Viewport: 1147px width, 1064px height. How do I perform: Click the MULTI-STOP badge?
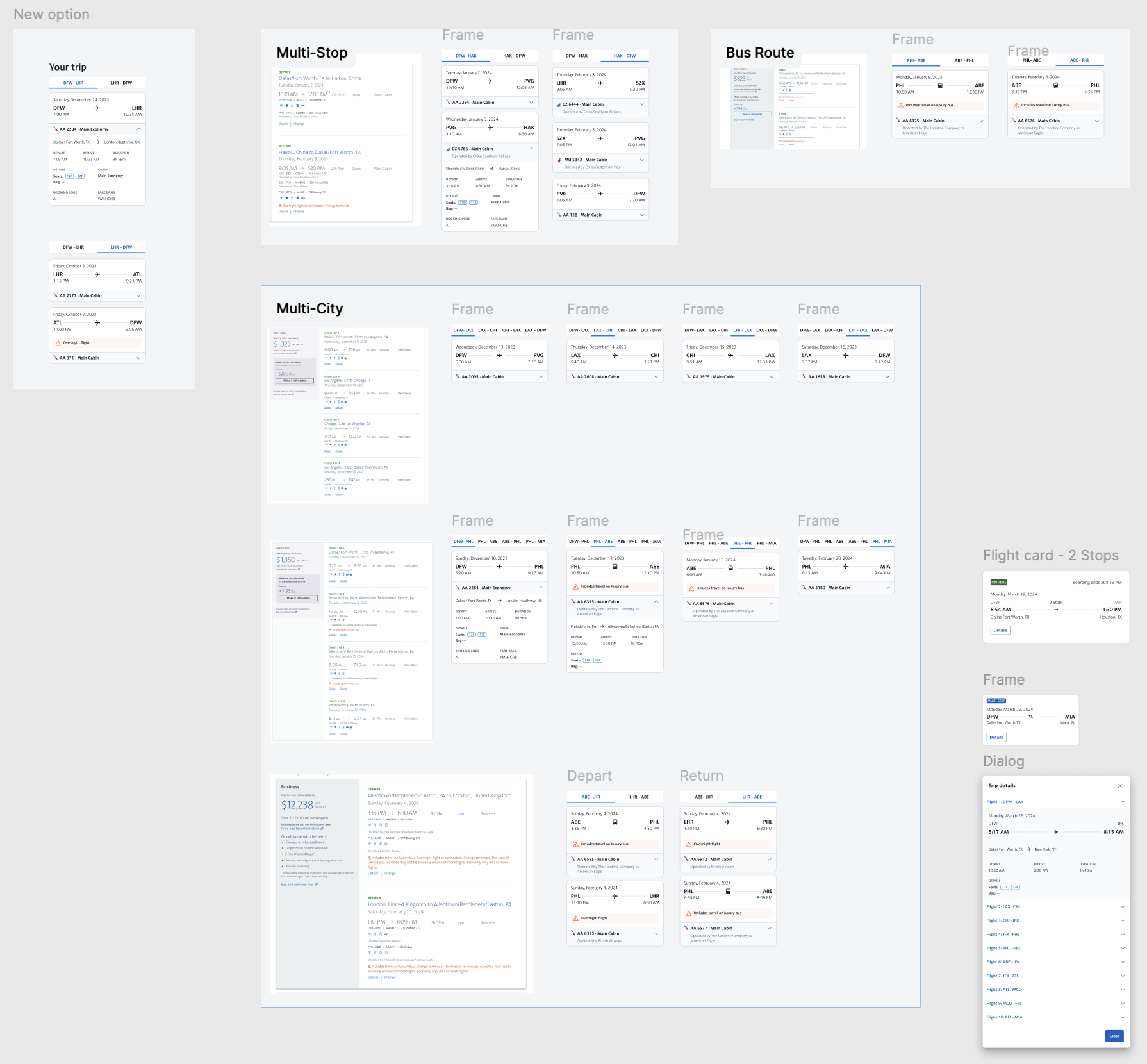point(996,701)
